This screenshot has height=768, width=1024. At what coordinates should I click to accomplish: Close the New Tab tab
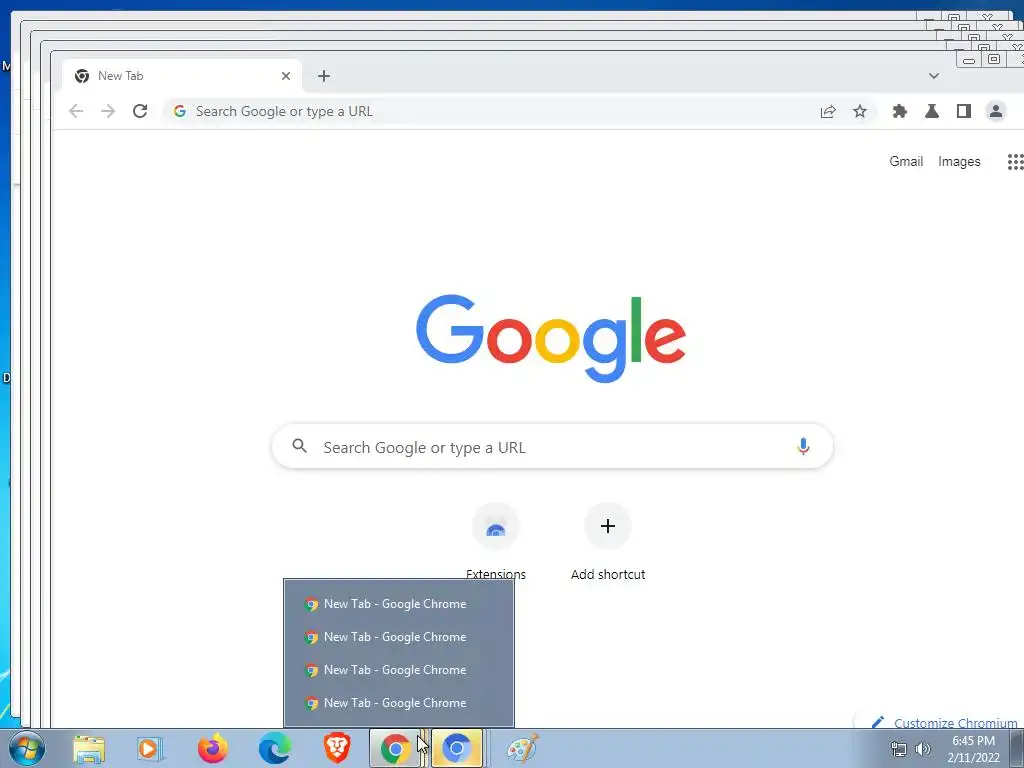coord(285,76)
